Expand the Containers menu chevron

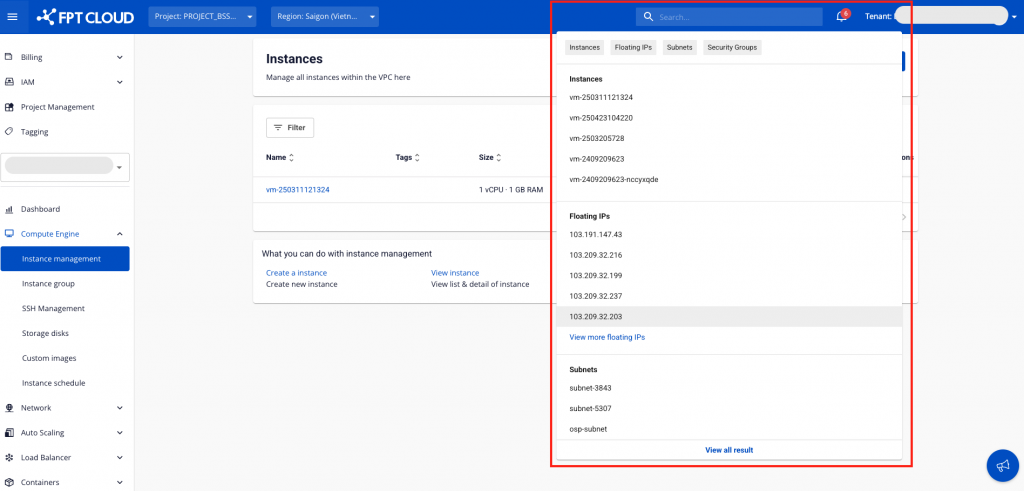click(120, 483)
